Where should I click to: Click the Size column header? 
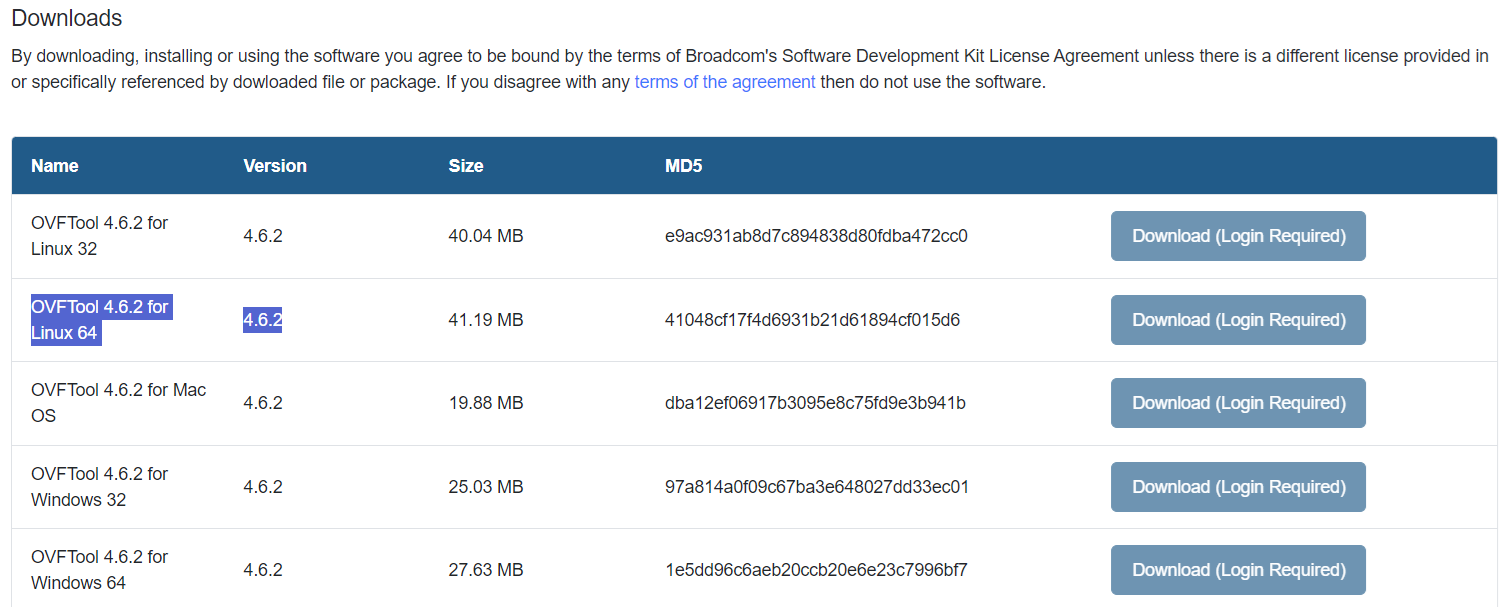pos(466,166)
